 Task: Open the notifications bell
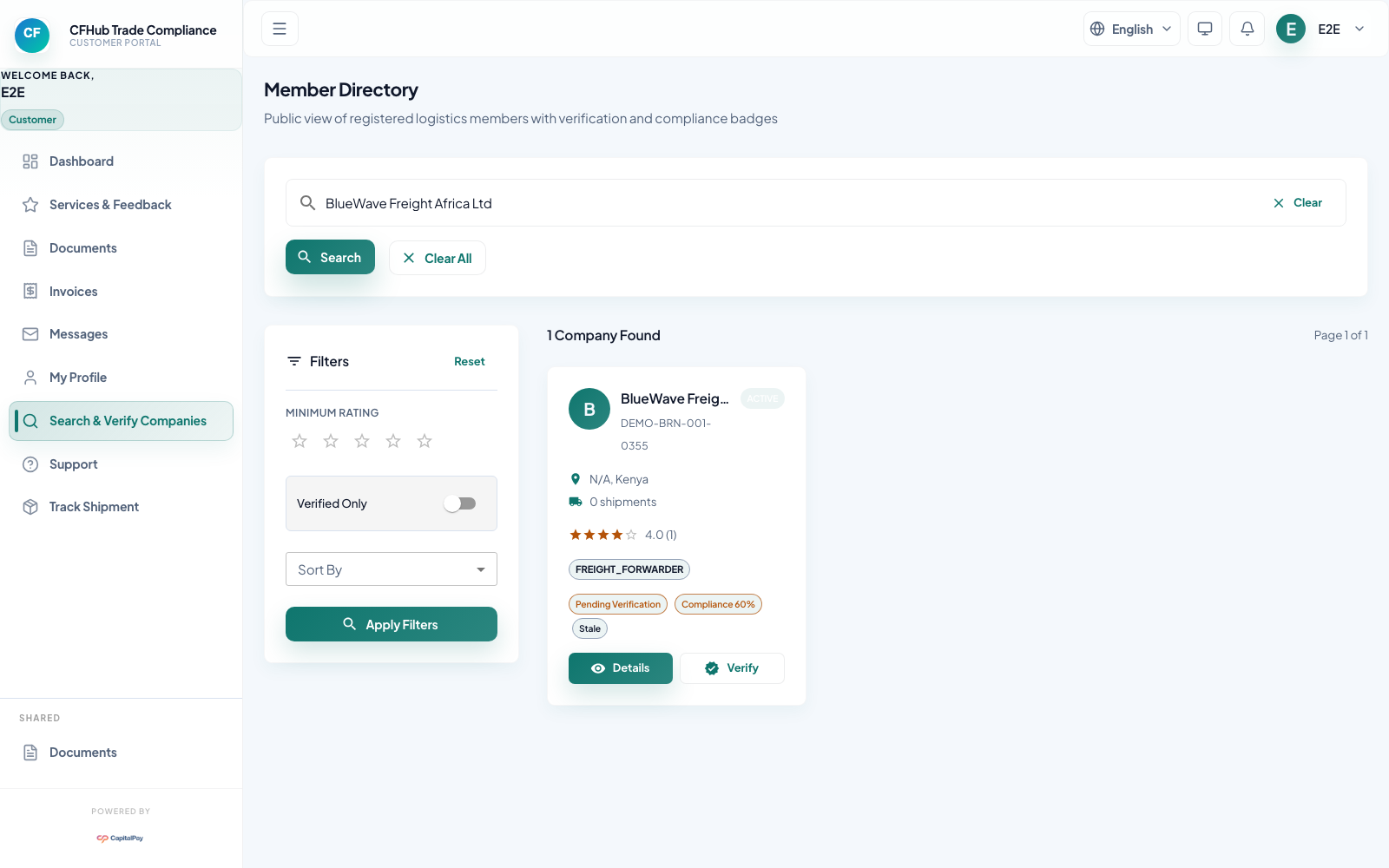[1247, 29]
